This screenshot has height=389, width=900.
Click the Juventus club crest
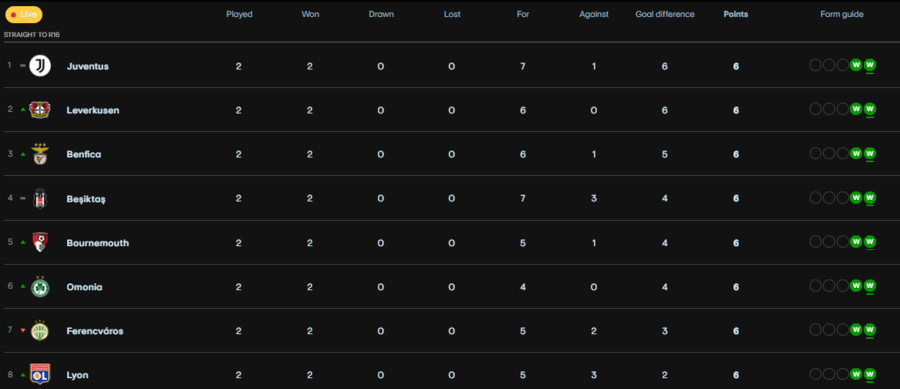click(x=40, y=66)
